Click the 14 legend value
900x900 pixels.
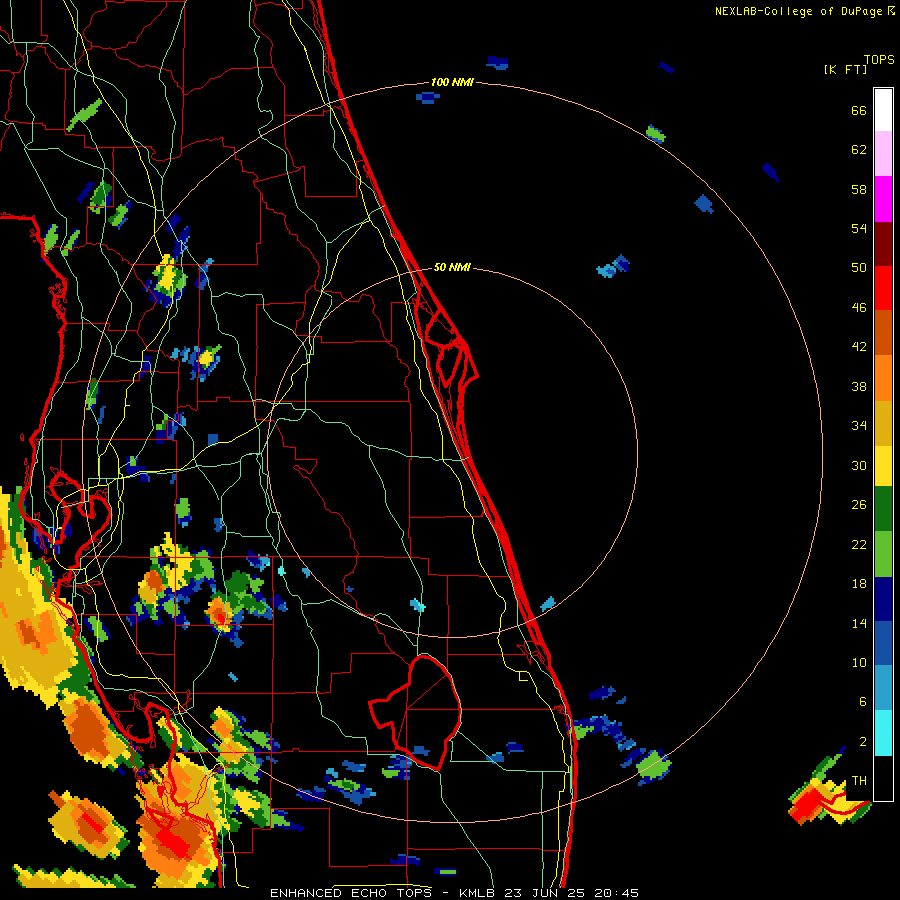pyautogui.click(x=859, y=623)
